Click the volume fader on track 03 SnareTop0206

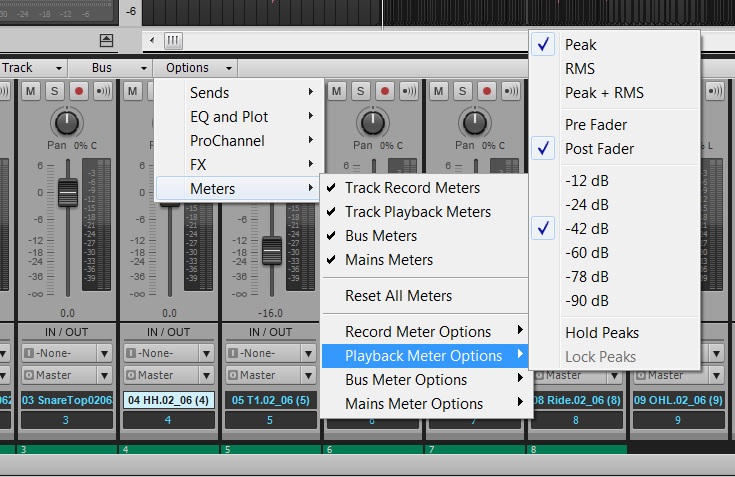[68, 192]
